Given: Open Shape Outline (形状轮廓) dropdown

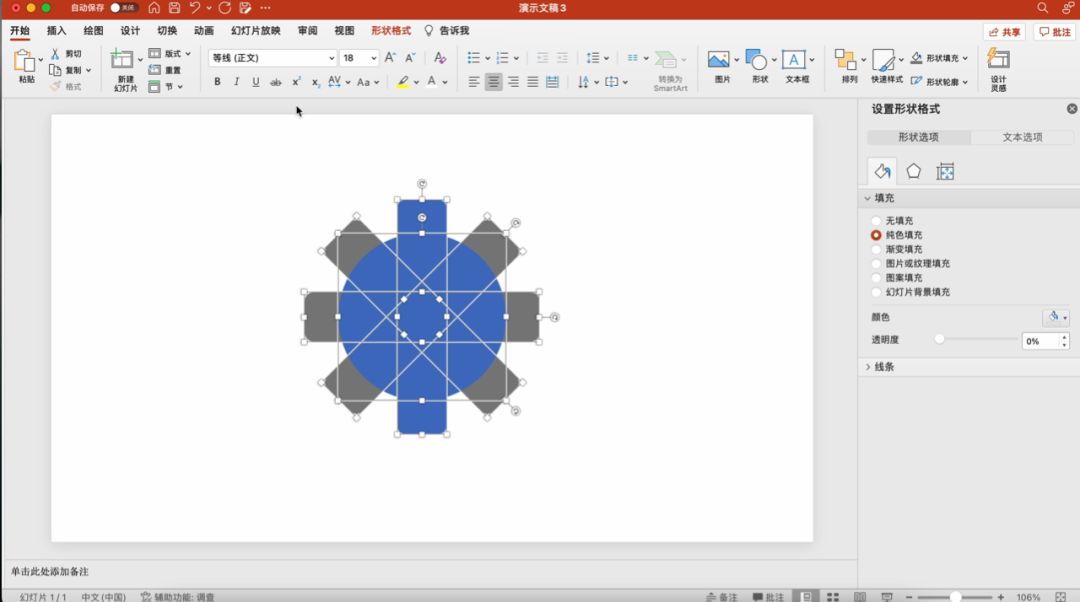Looking at the screenshot, I should (x=939, y=81).
